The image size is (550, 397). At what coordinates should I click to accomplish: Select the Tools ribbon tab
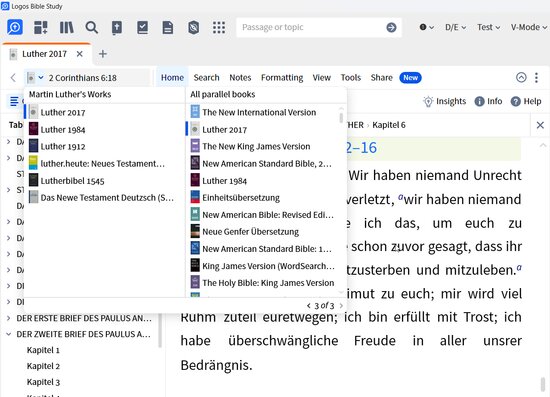[351, 78]
